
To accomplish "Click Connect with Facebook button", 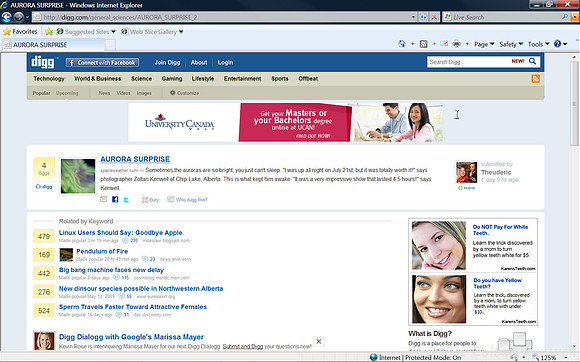I will click(102, 62).
